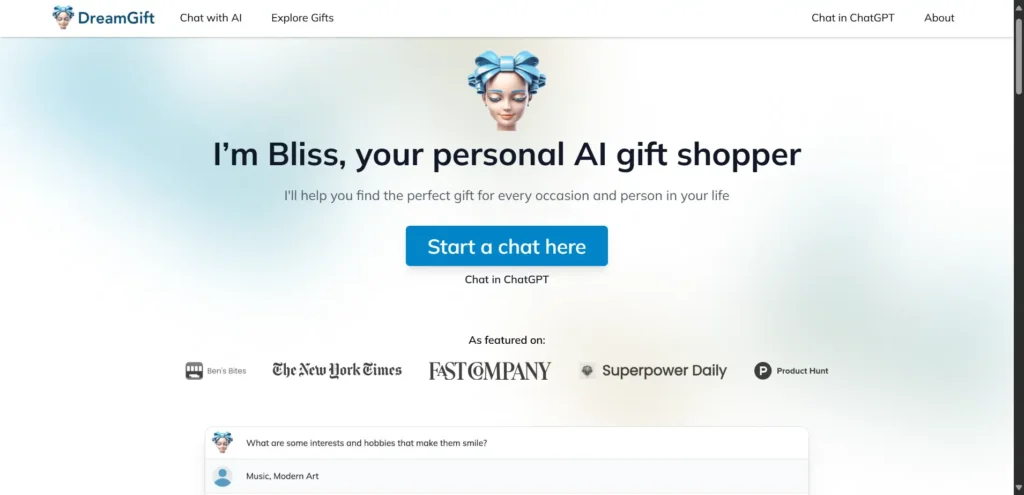Select Chat in ChatGPT in top navigation
The image size is (1024, 495).
[853, 18]
